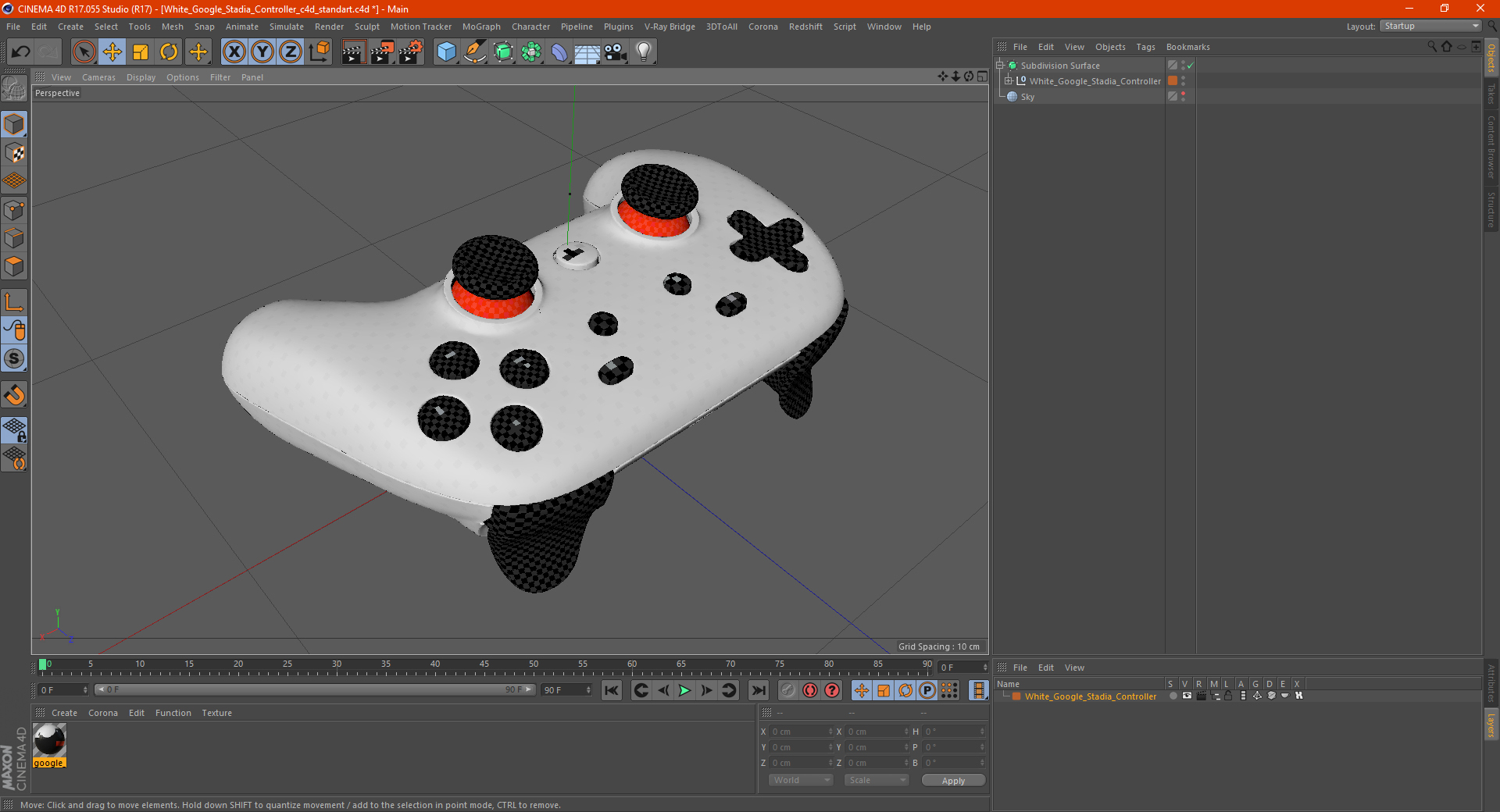The width and height of the screenshot is (1500, 812).
Task: Select Polygons mode icon
Action: pos(14,266)
